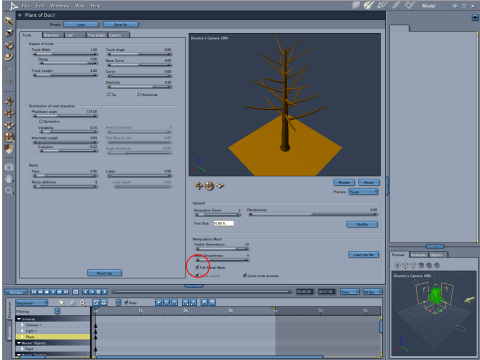Toggle the Full-Detail Mesh checkbox
The height and width of the screenshot is (360, 480).
click(x=197, y=267)
